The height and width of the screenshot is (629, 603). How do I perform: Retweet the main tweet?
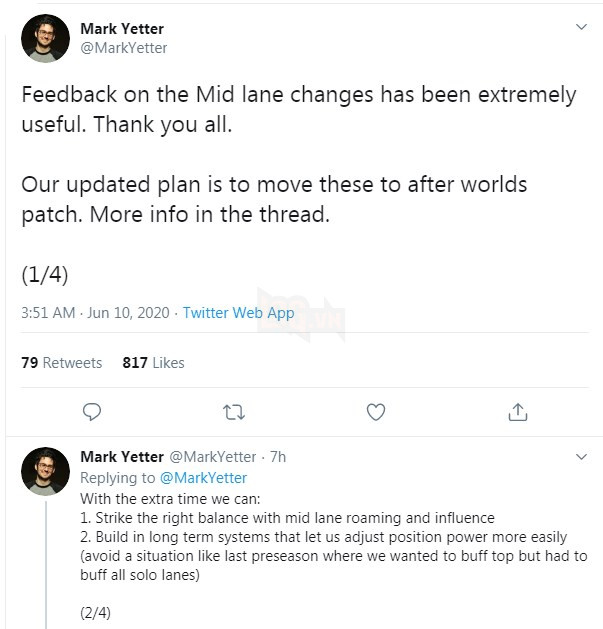click(234, 411)
